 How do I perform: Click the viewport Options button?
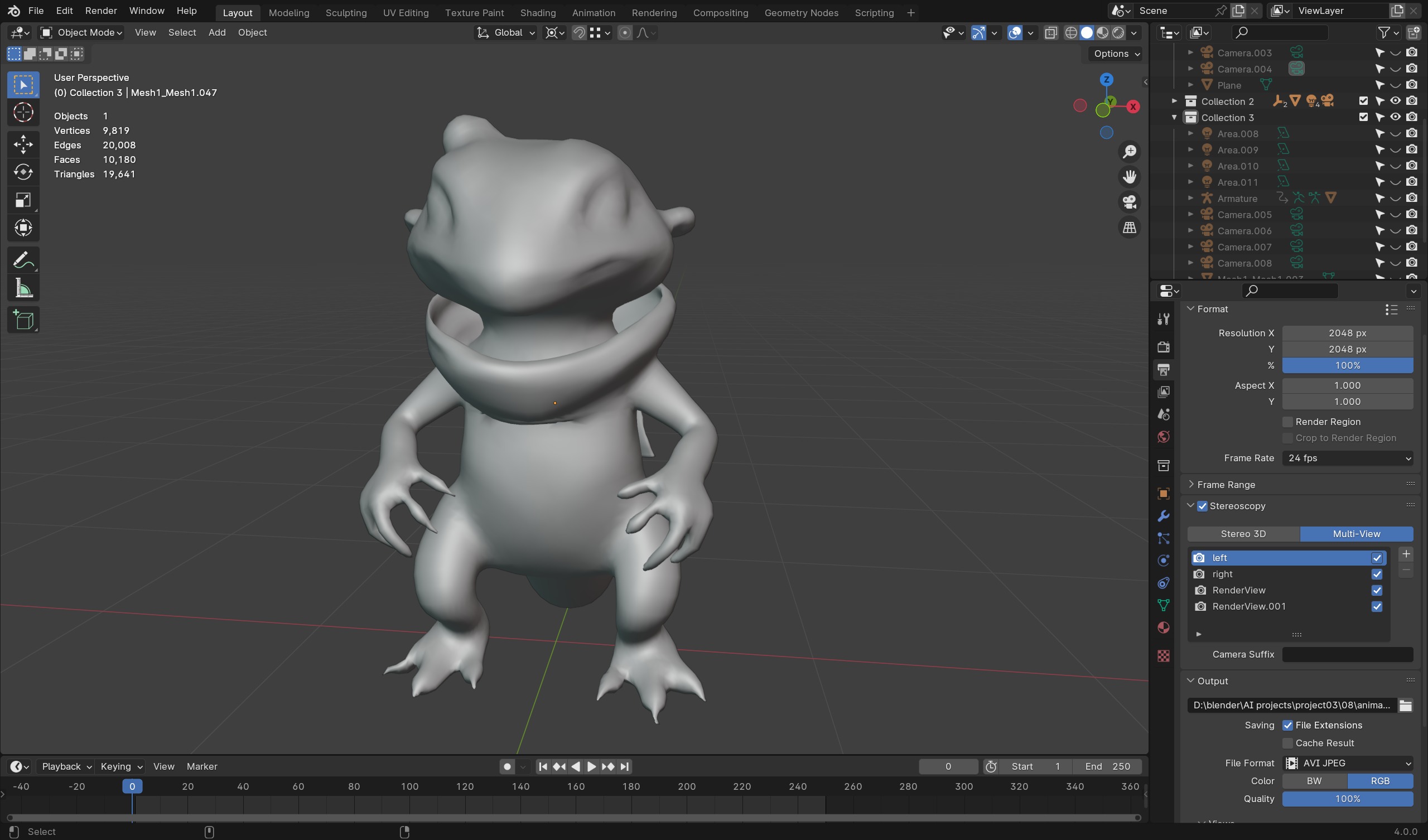1115,54
